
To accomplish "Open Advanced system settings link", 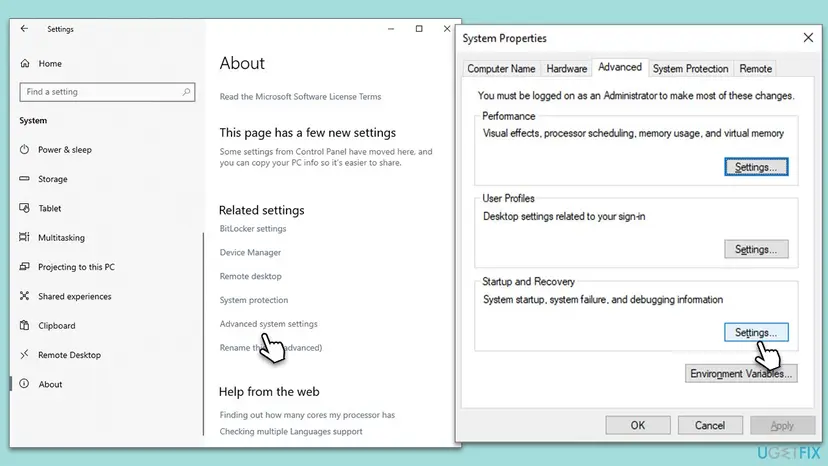I will 268,324.
